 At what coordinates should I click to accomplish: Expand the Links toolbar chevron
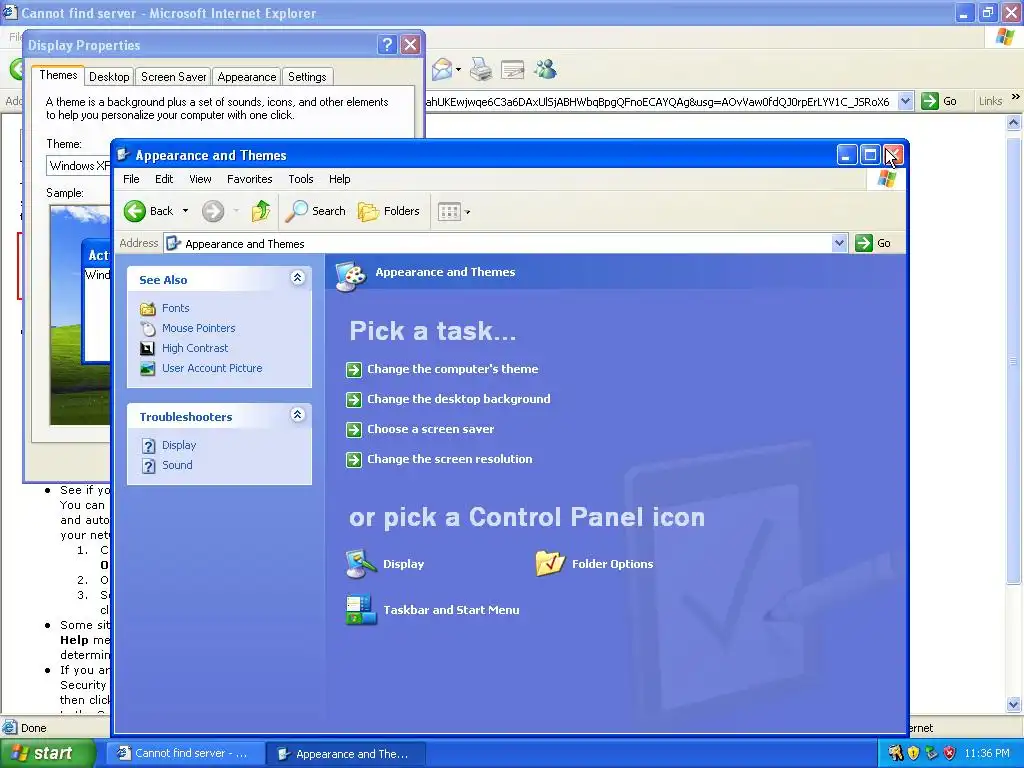(1015, 97)
